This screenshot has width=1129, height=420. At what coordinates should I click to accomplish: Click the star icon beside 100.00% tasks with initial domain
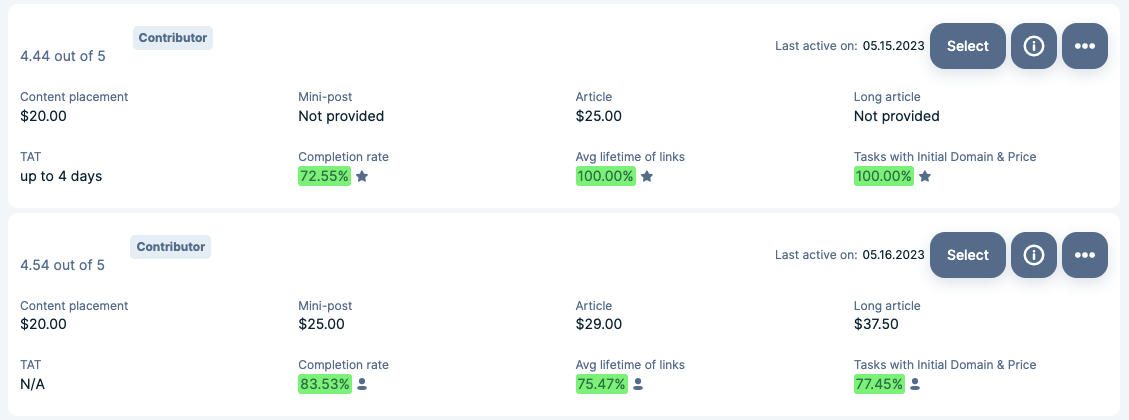pyautogui.click(x=925, y=176)
